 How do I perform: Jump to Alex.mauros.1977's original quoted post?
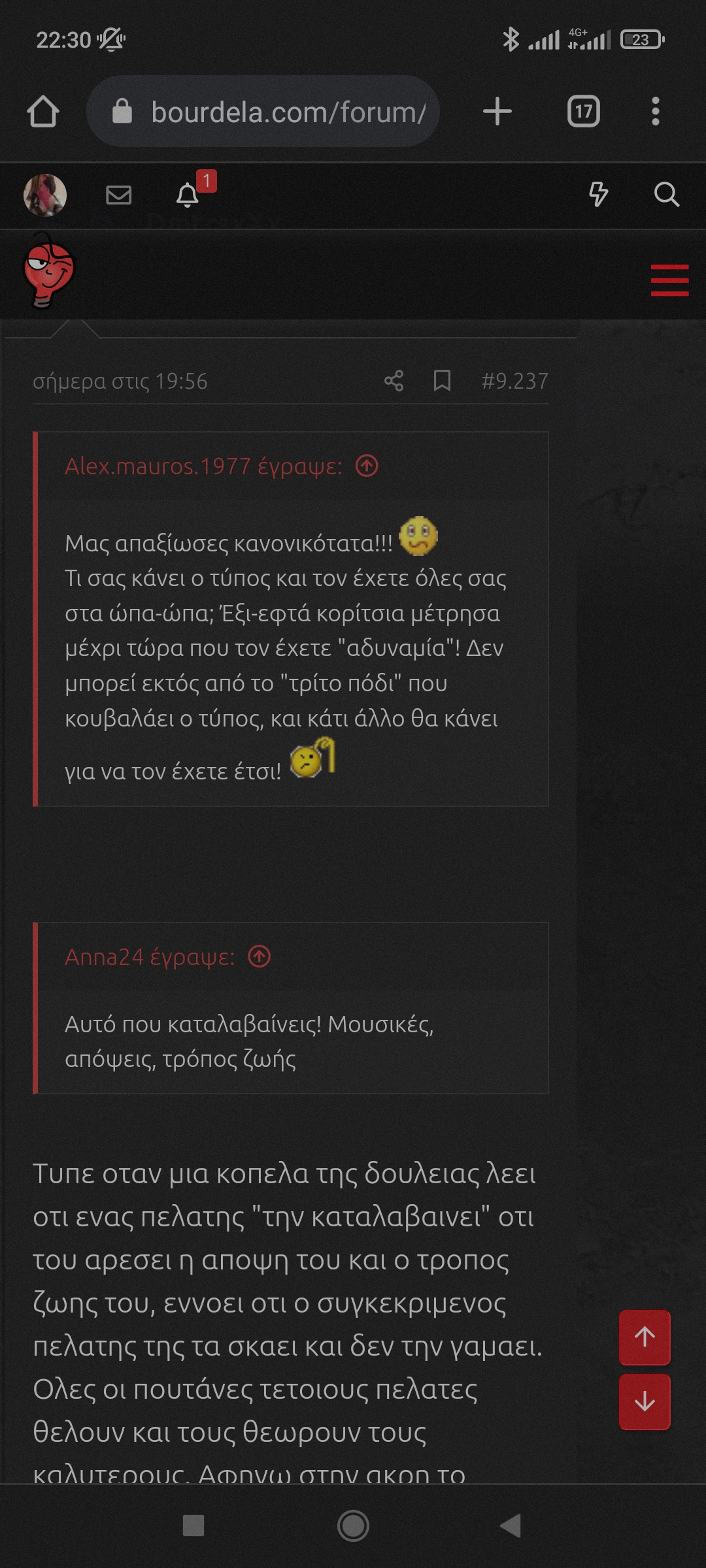point(367,466)
